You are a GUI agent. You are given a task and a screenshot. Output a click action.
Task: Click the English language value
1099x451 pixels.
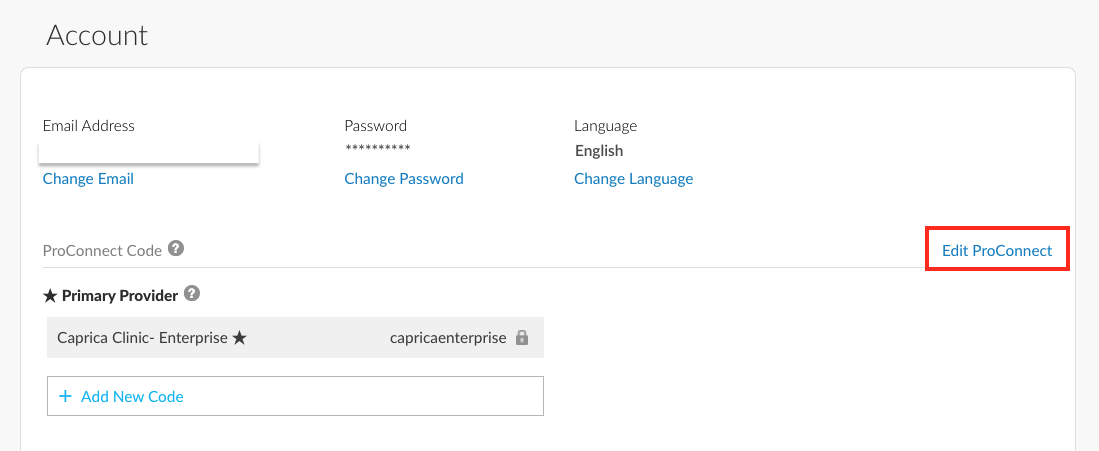coord(599,151)
